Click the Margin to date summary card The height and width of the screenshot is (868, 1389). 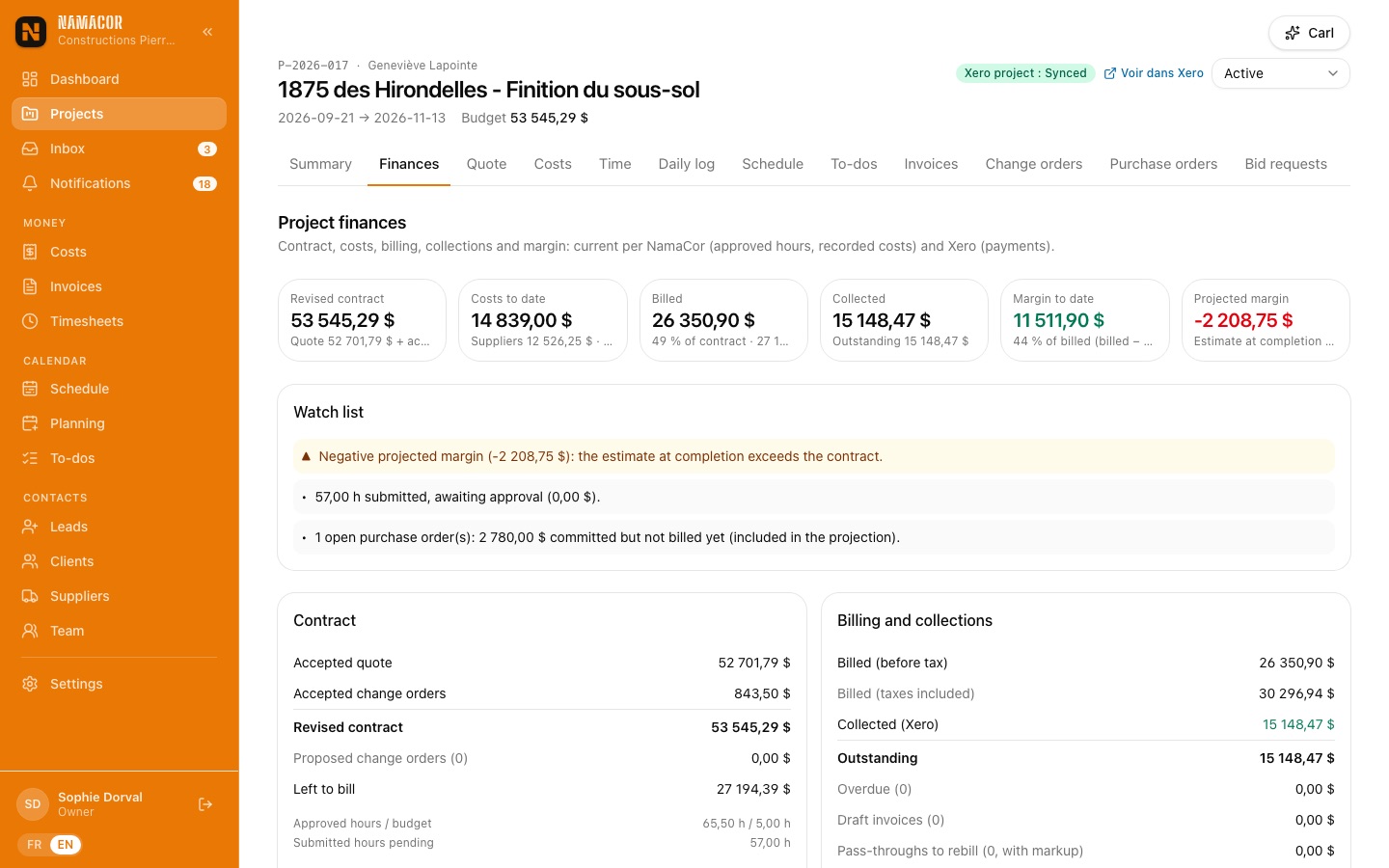[x=1085, y=320]
